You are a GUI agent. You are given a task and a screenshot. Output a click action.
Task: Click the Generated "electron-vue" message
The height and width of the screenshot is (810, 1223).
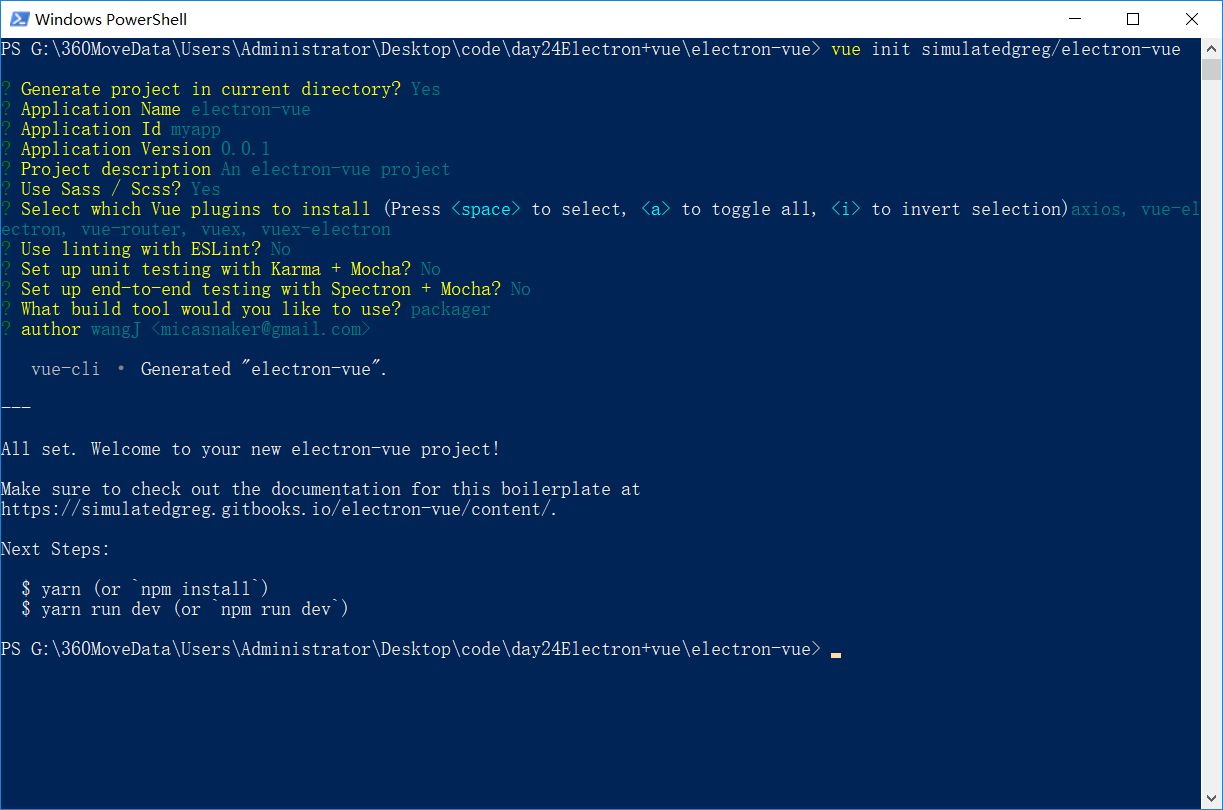(x=263, y=369)
